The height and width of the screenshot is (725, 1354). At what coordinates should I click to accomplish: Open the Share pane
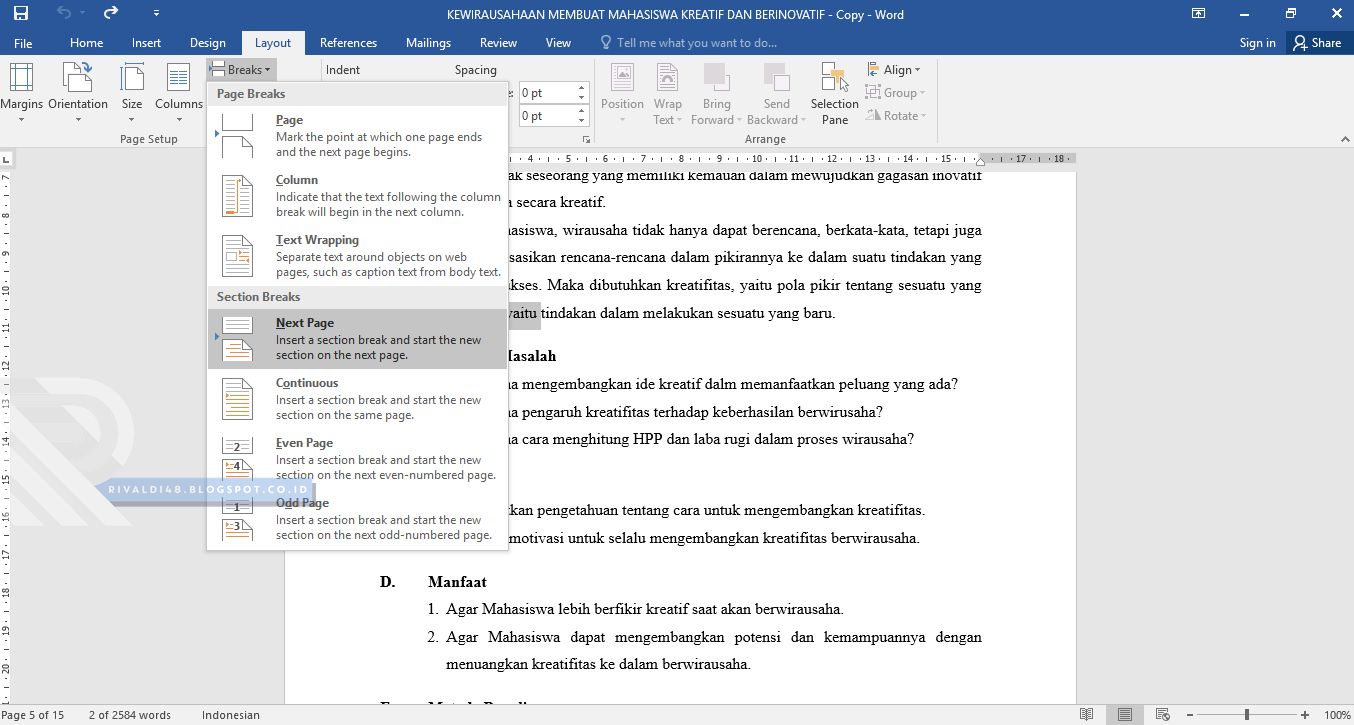click(1318, 42)
